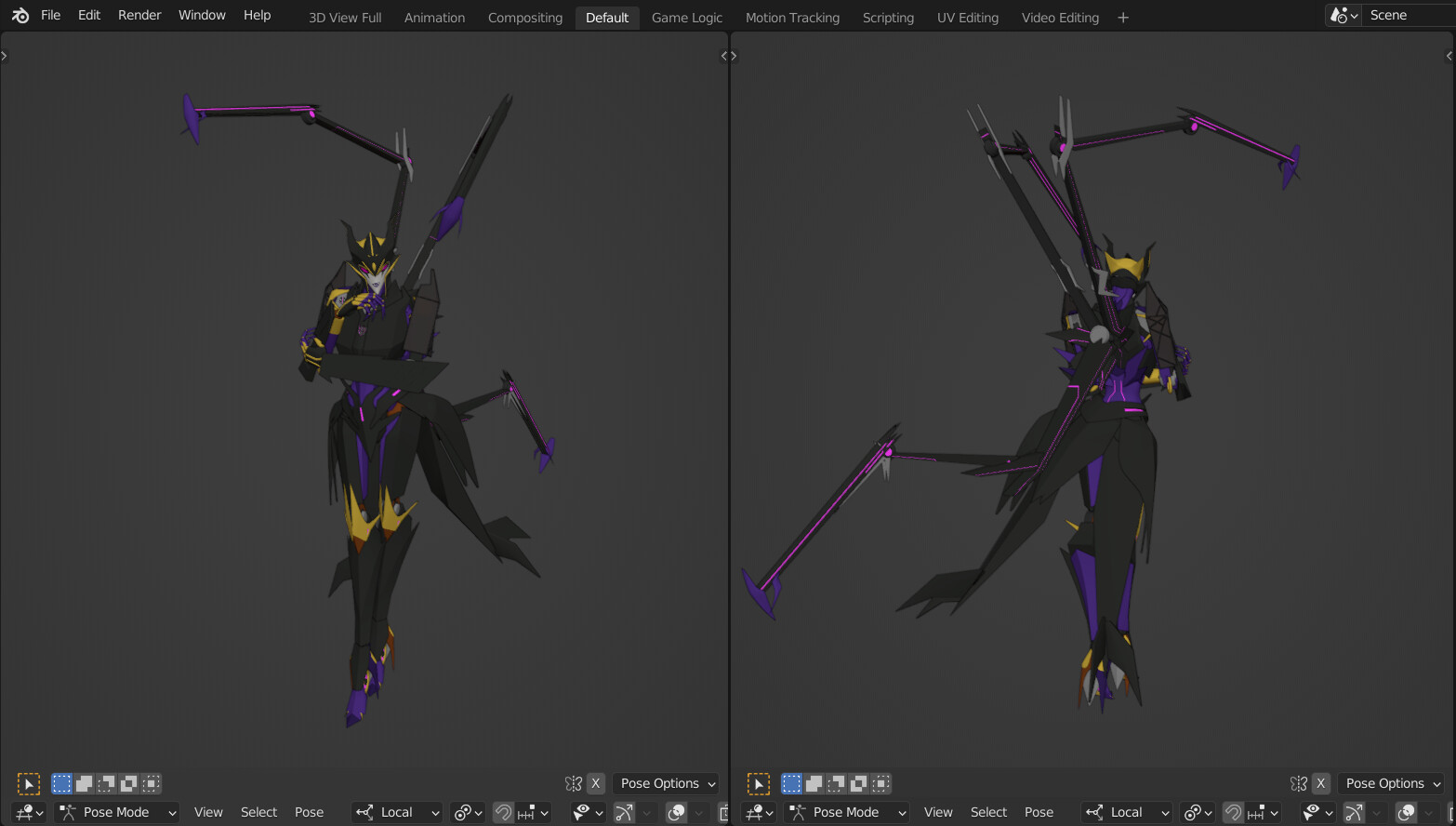Screen dimensions: 1456x826
Task: Click the Select menu in the right viewport
Action: tap(988, 812)
